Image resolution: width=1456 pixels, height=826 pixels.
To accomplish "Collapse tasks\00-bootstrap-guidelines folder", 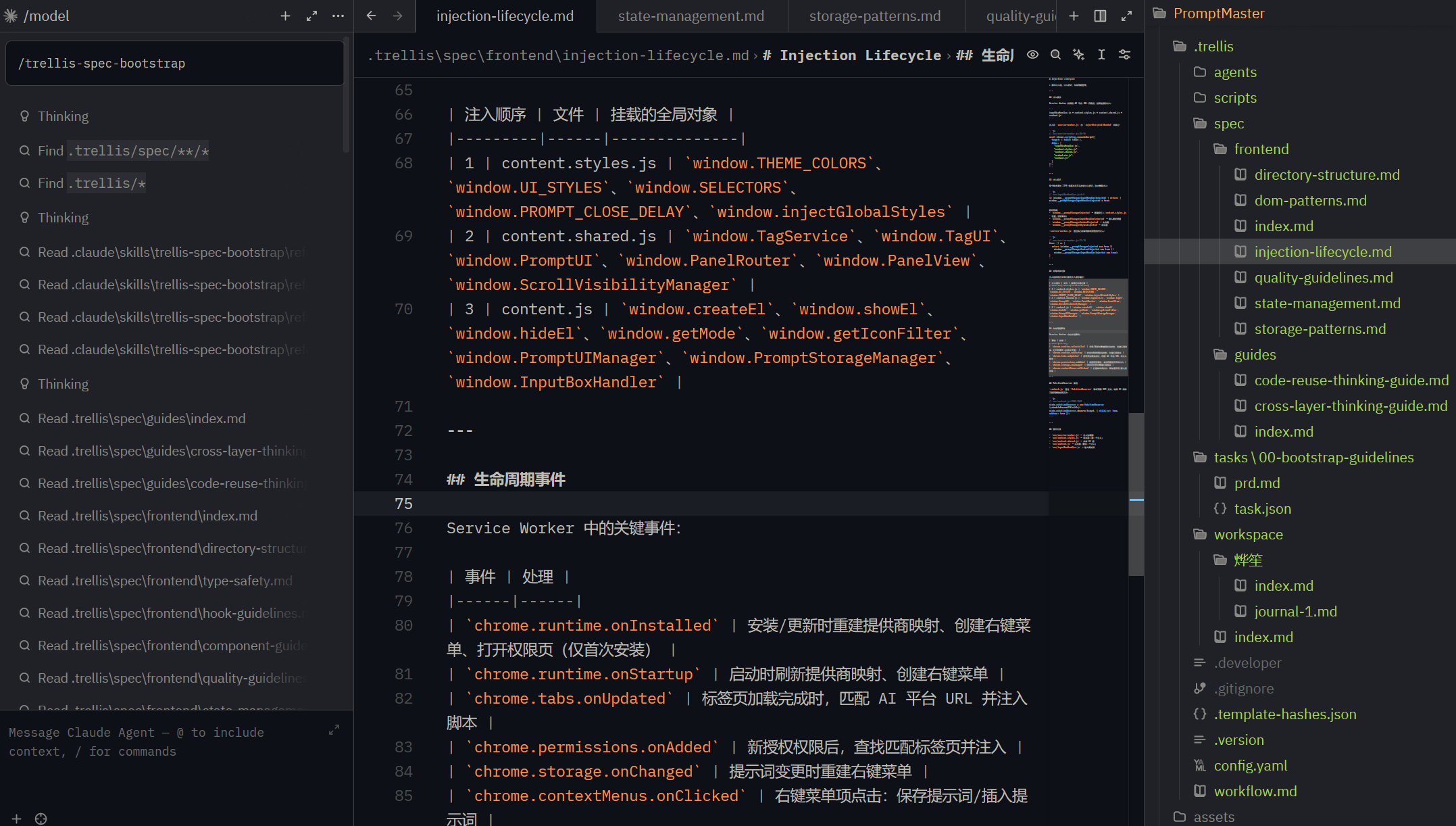I will (1313, 457).
